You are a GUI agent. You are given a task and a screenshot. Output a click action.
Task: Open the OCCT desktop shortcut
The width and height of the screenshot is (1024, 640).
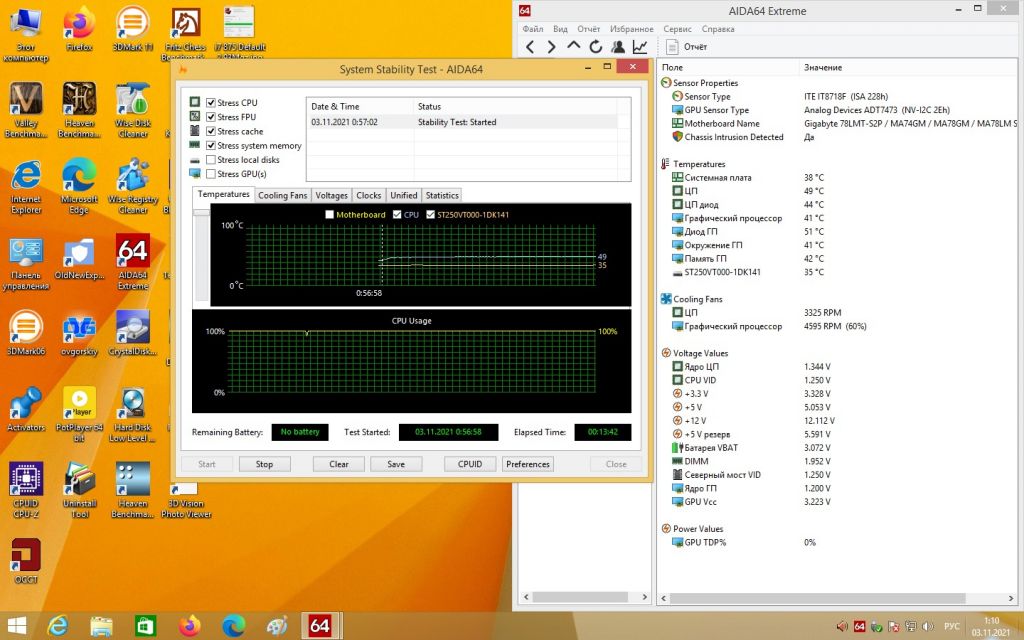tap(26, 560)
